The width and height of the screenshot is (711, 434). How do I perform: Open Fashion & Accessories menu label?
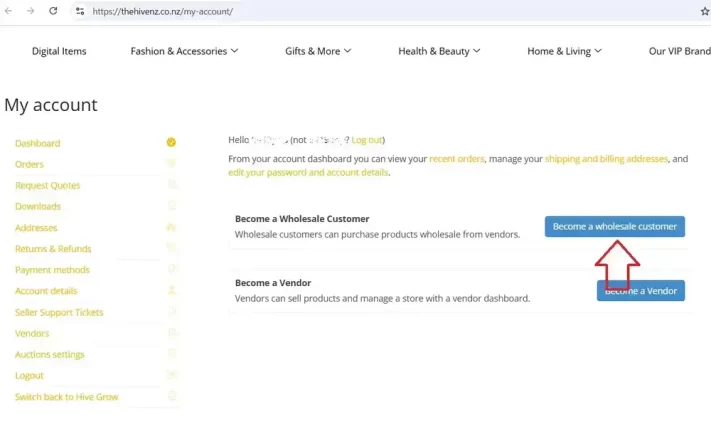[x=179, y=51]
